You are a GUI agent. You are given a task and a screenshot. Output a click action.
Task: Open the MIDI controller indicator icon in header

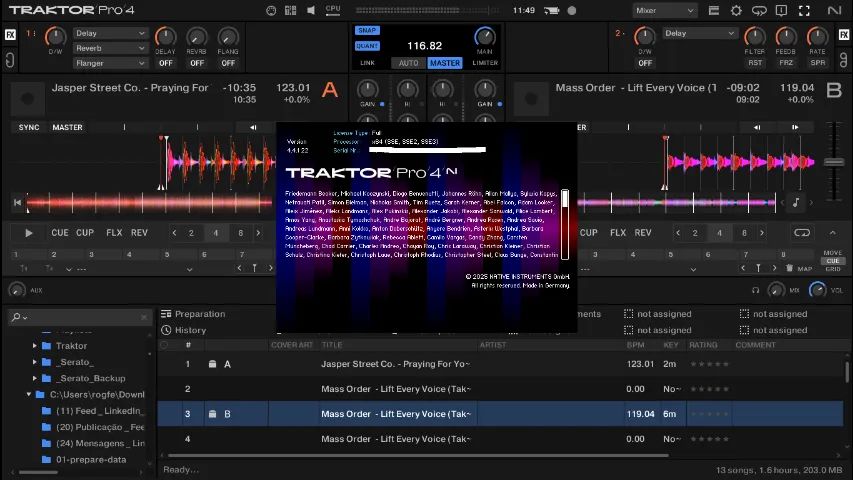271,10
